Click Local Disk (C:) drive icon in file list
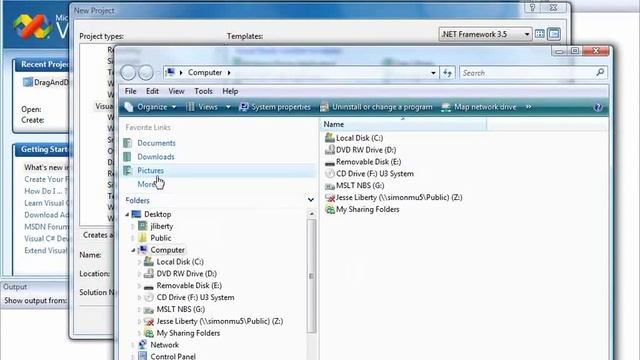Screen dimensions: 640x360 tap(329, 138)
